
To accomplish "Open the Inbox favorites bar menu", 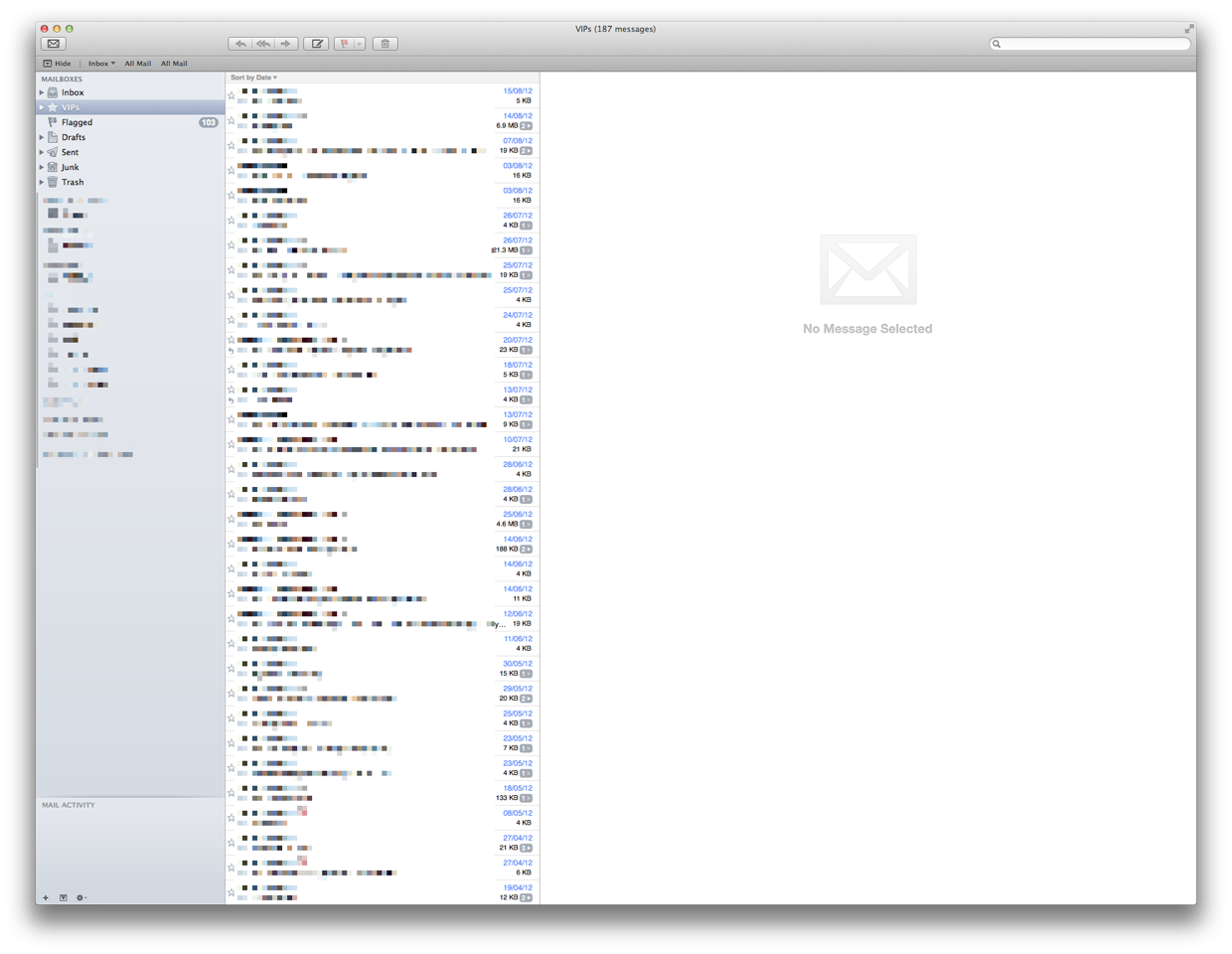I will point(101,64).
